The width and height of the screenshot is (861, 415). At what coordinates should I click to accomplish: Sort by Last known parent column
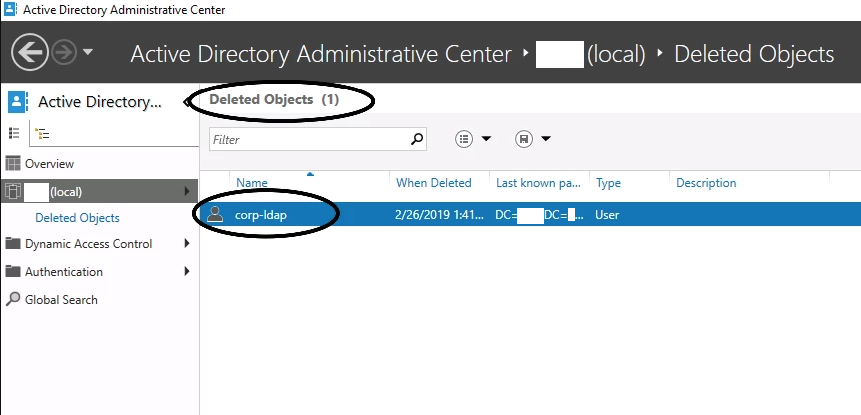pos(539,183)
